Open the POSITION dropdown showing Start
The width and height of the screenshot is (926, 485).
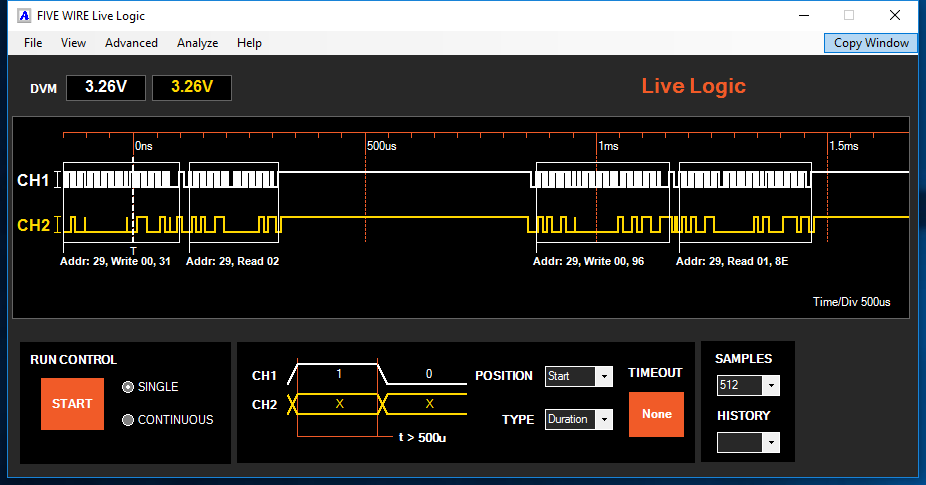(x=579, y=376)
